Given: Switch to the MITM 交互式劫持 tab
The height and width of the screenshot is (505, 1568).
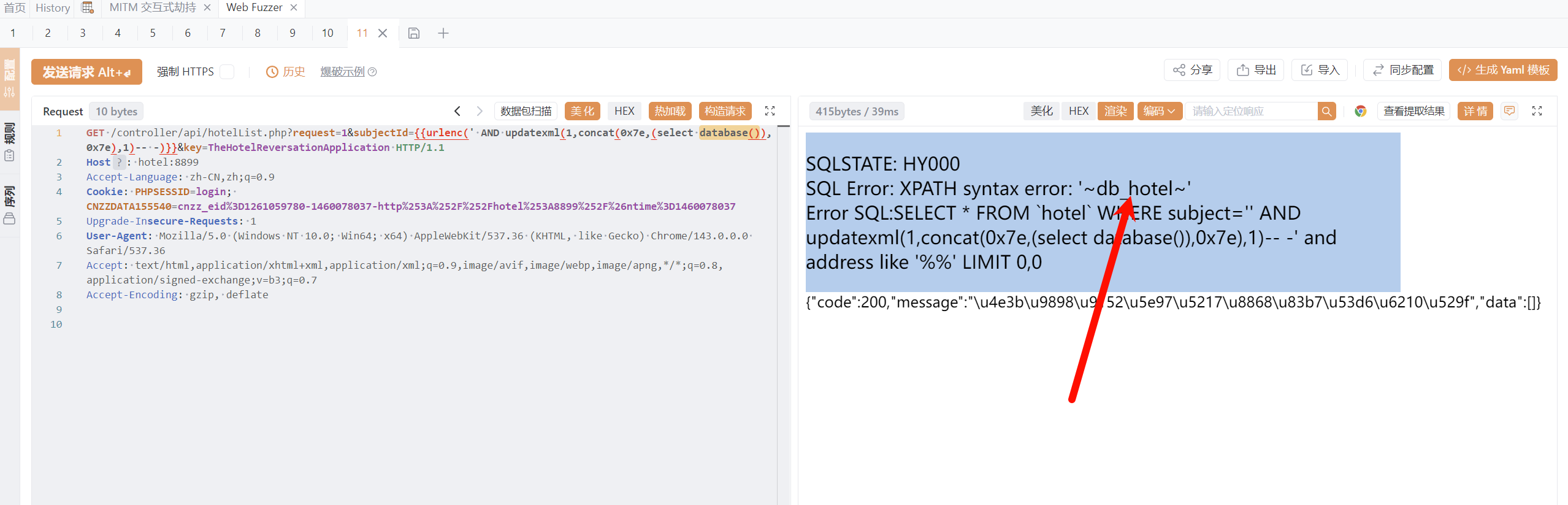Looking at the screenshot, I should pyautogui.click(x=153, y=7).
